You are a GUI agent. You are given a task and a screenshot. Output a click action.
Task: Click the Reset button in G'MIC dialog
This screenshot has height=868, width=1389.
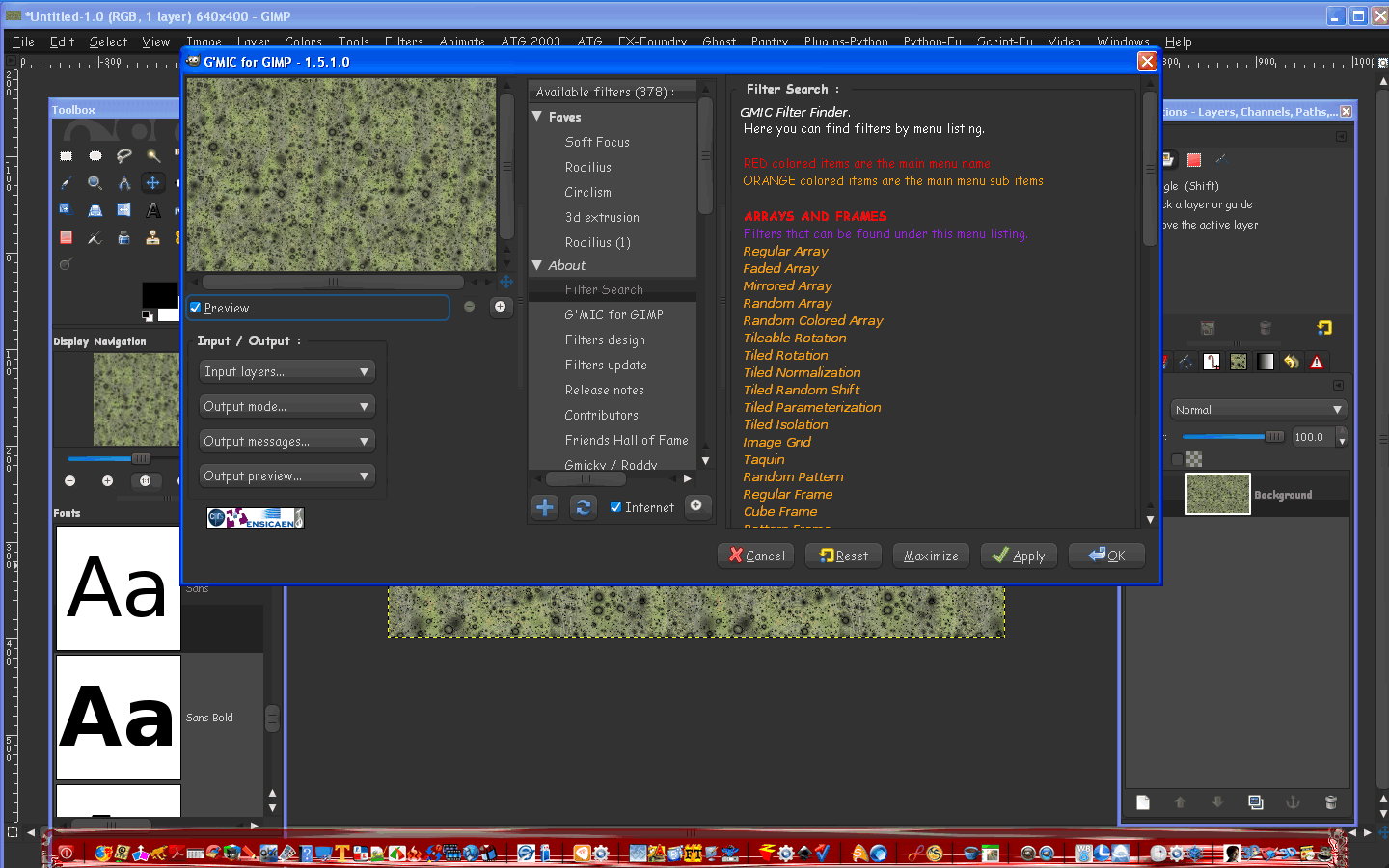pyautogui.click(x=843, y=556)
